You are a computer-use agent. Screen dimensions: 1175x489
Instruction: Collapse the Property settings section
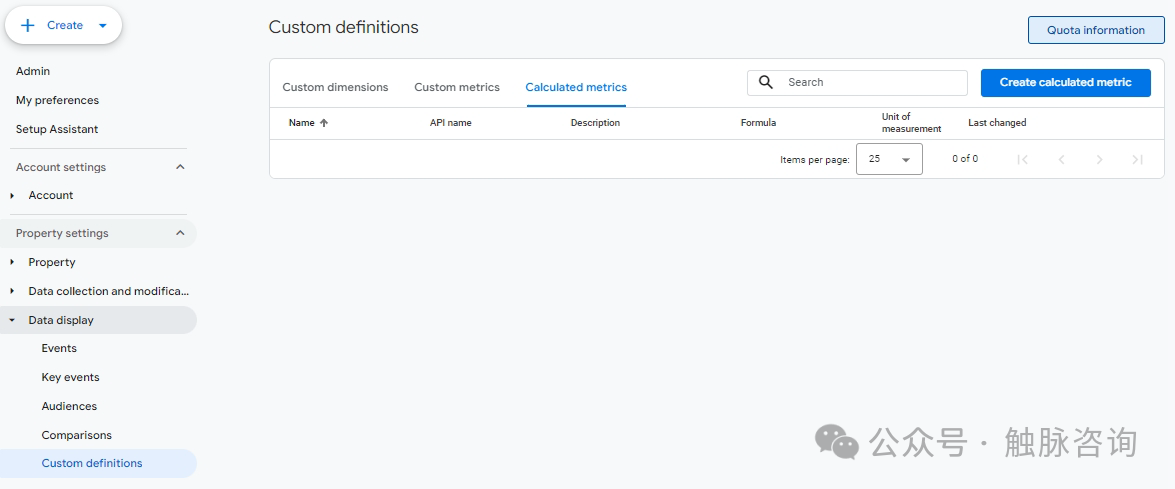pyautogui.click(x=180, y=233)
